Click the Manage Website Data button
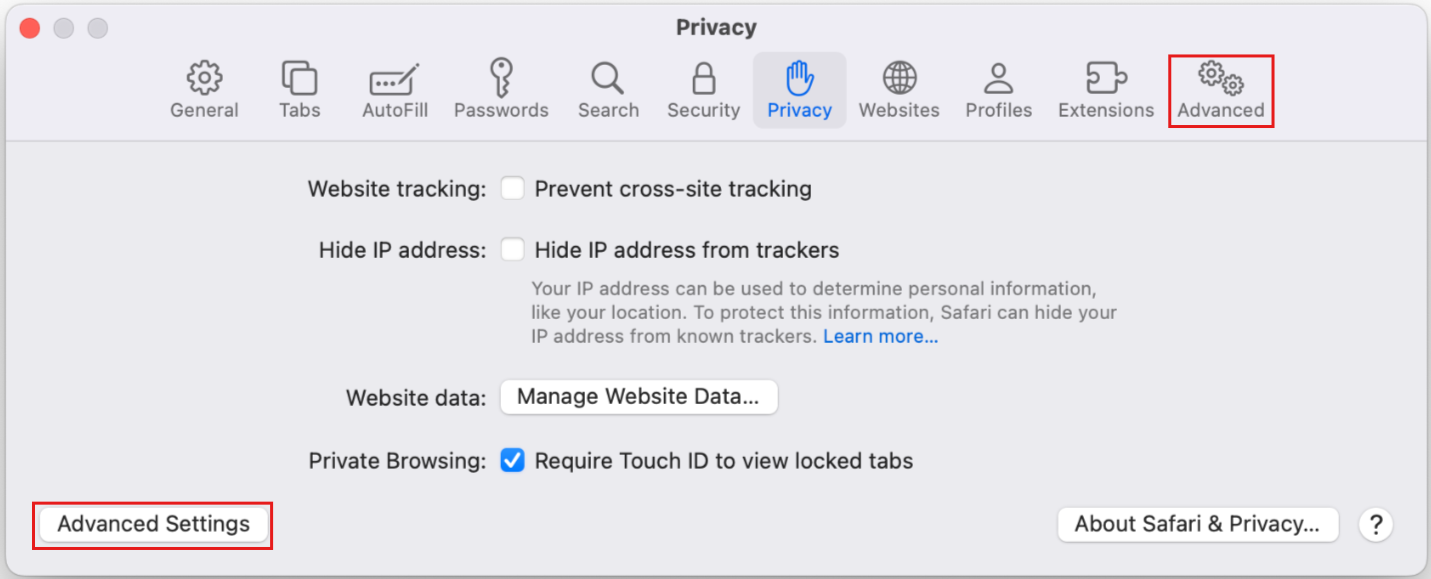 638,397
